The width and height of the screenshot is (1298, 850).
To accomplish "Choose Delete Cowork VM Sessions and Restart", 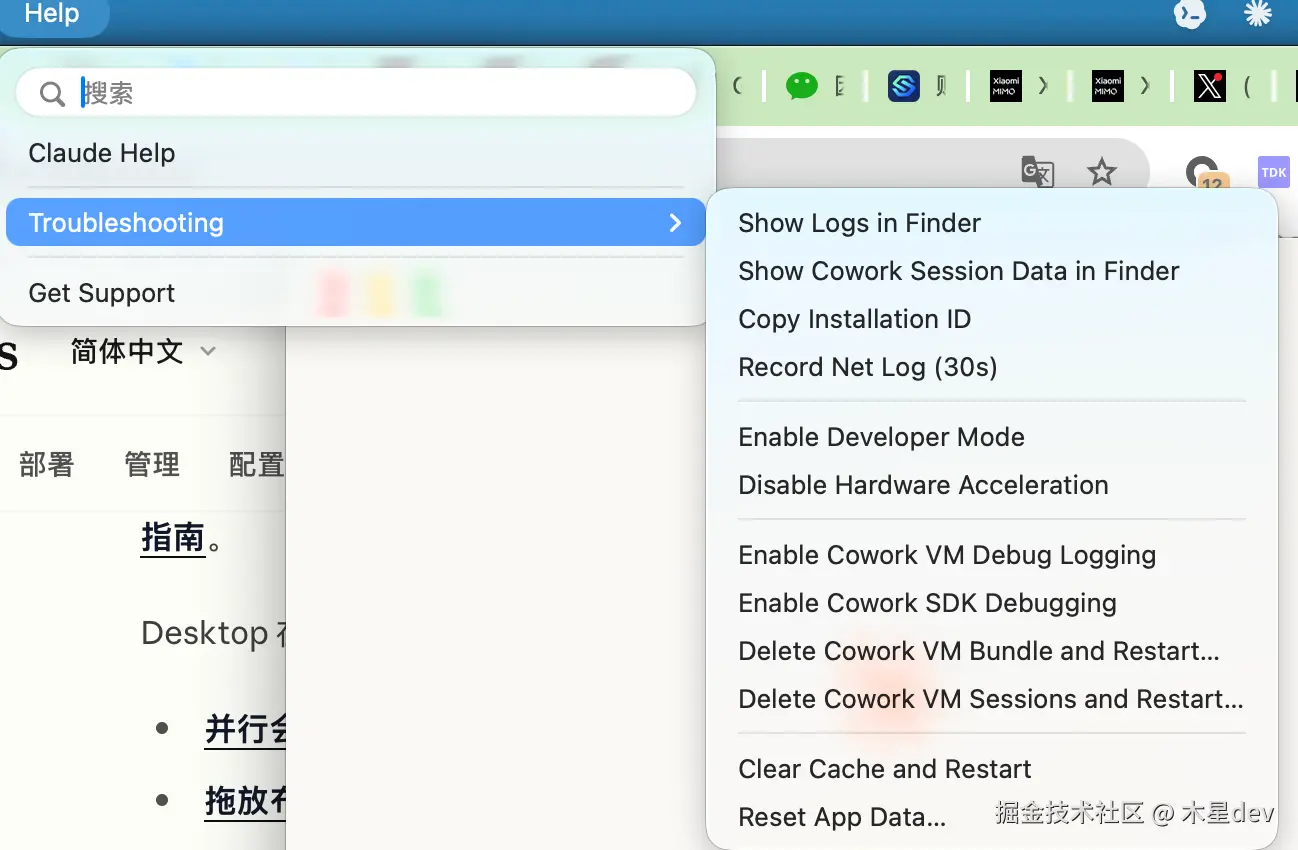I will pyautogui.click(x=990, y=699).
